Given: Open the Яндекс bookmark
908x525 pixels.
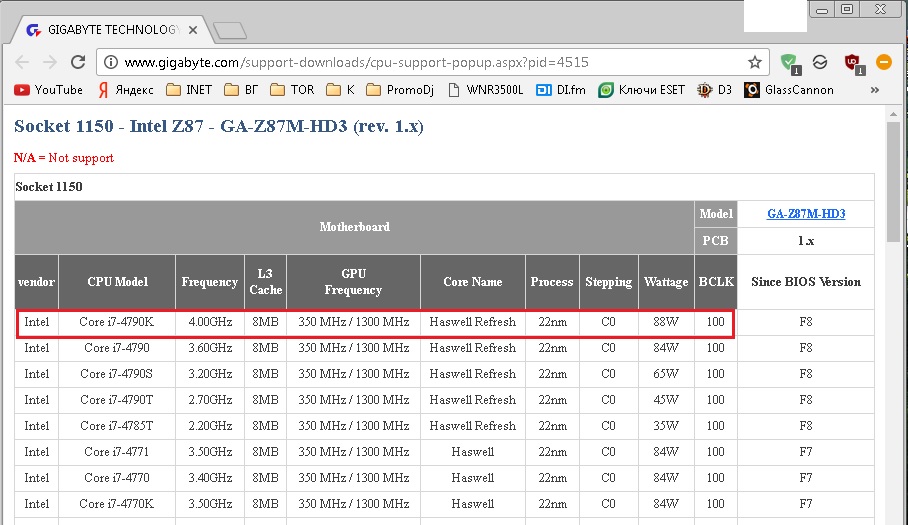Looking at the screenshot, I should [x=126, y=90].
